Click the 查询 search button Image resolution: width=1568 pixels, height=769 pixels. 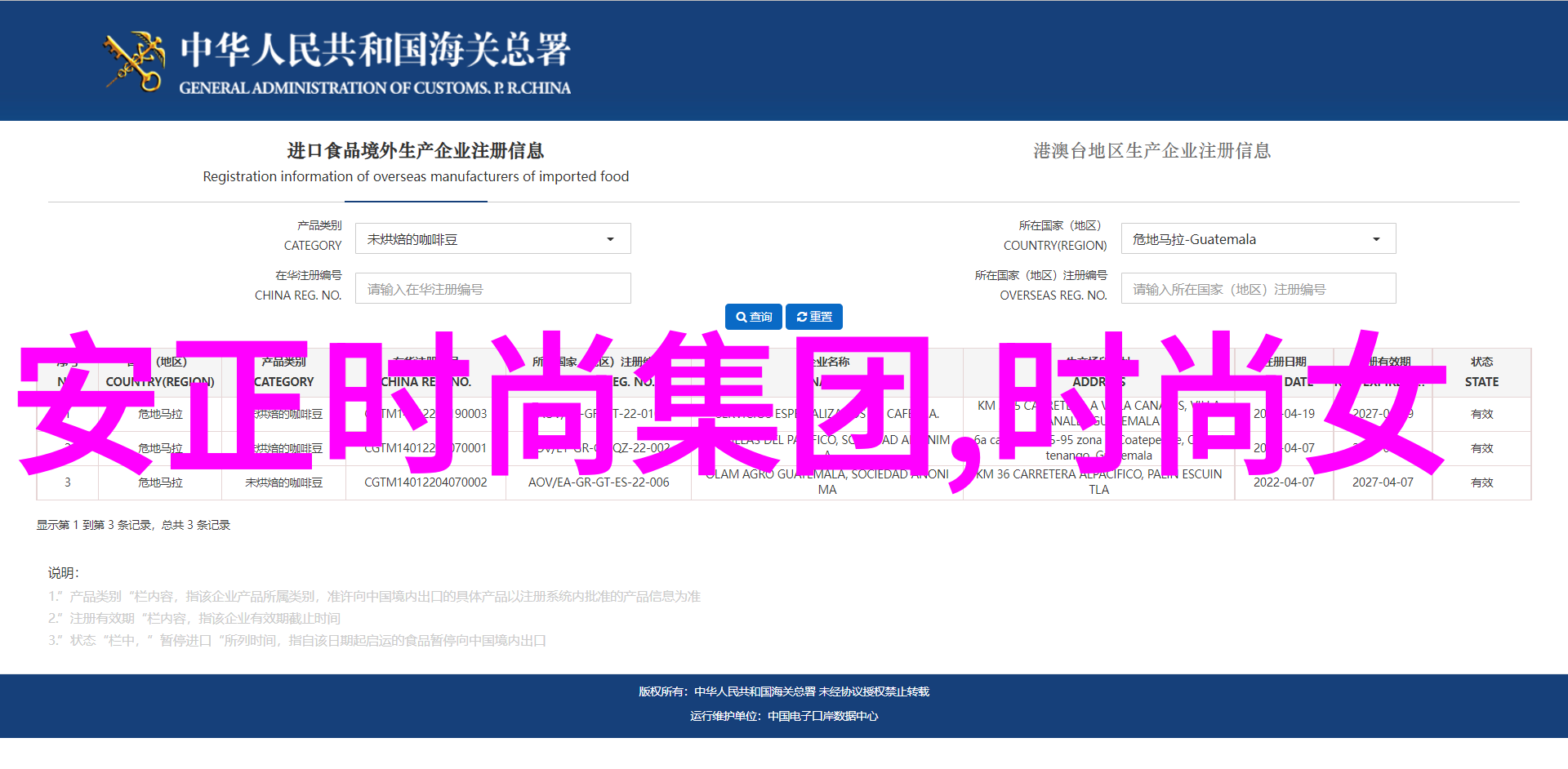pos(754,317)
